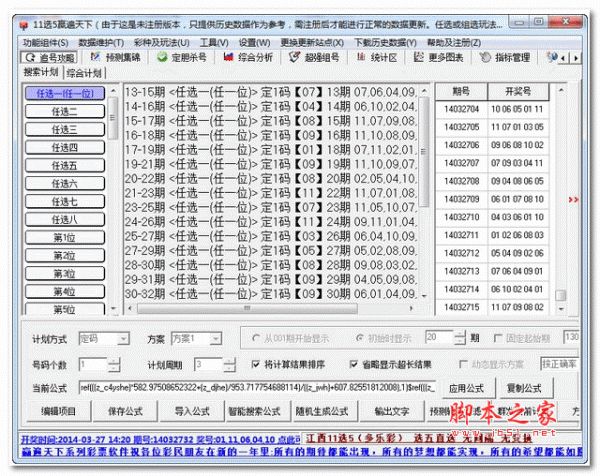The height and width of the screenshot is (476, 600).
Task: Adjust the 计划周期 stepper arrows
Action: point(229,365)
